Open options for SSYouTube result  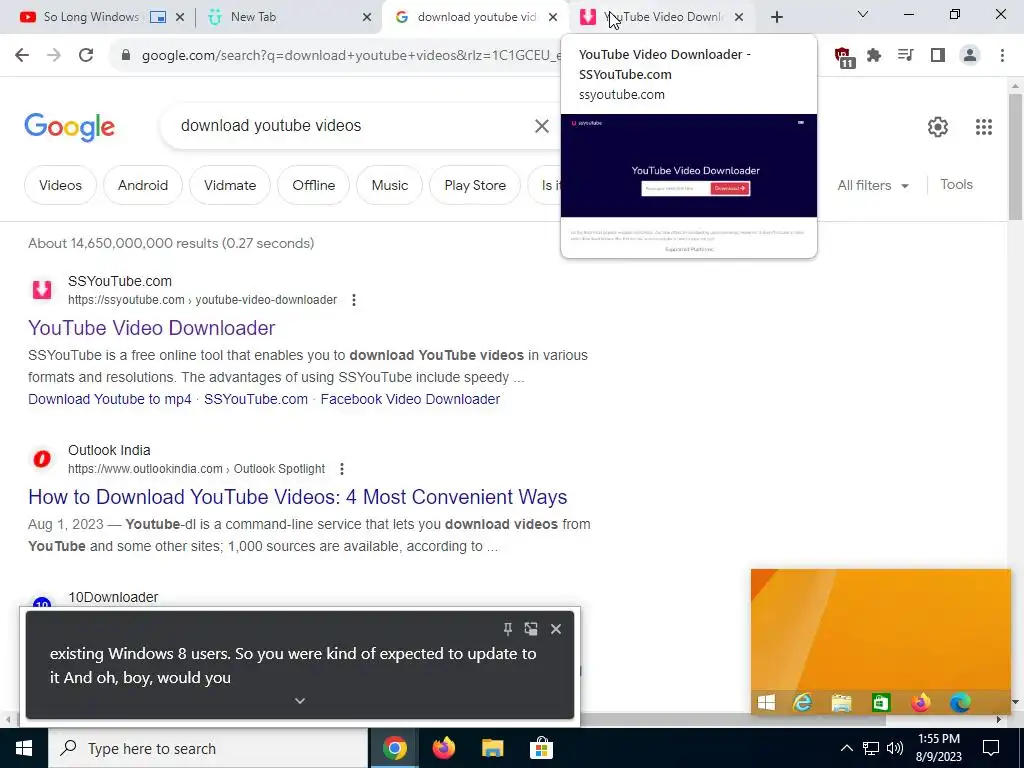tap(354, 300)
